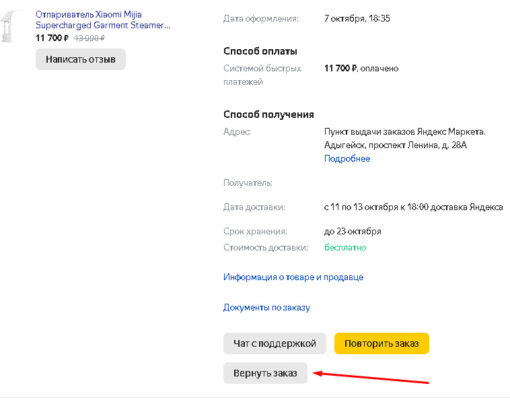Open the Xiaomi garment steamer product thumbnail
510x400 pixels.
(x=8, y=27)
